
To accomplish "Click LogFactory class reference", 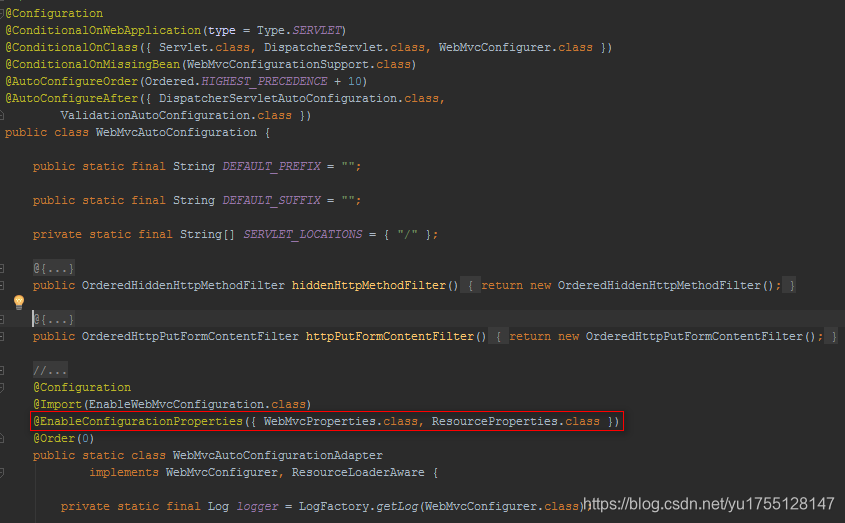I will (x=334, y=506).
